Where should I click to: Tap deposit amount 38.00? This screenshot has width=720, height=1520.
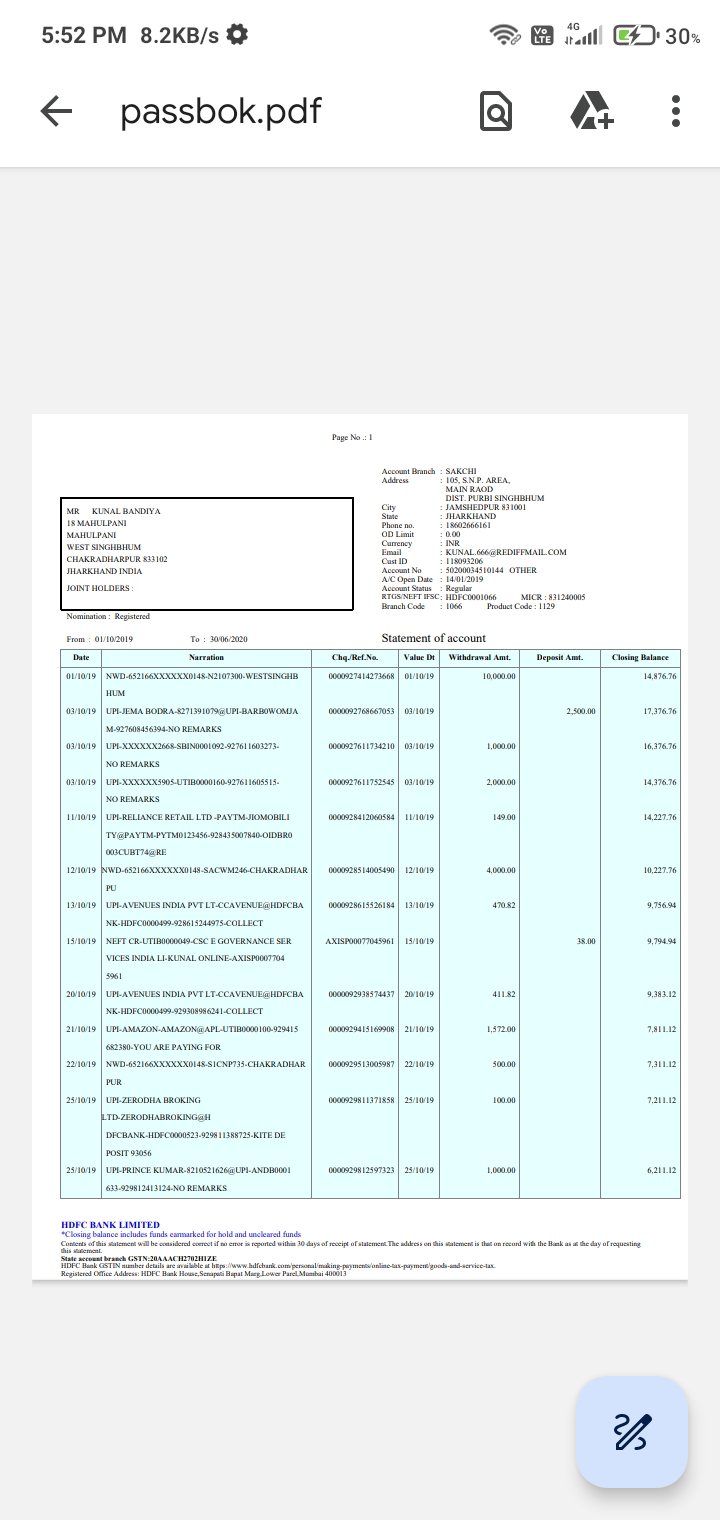point(586,941)
